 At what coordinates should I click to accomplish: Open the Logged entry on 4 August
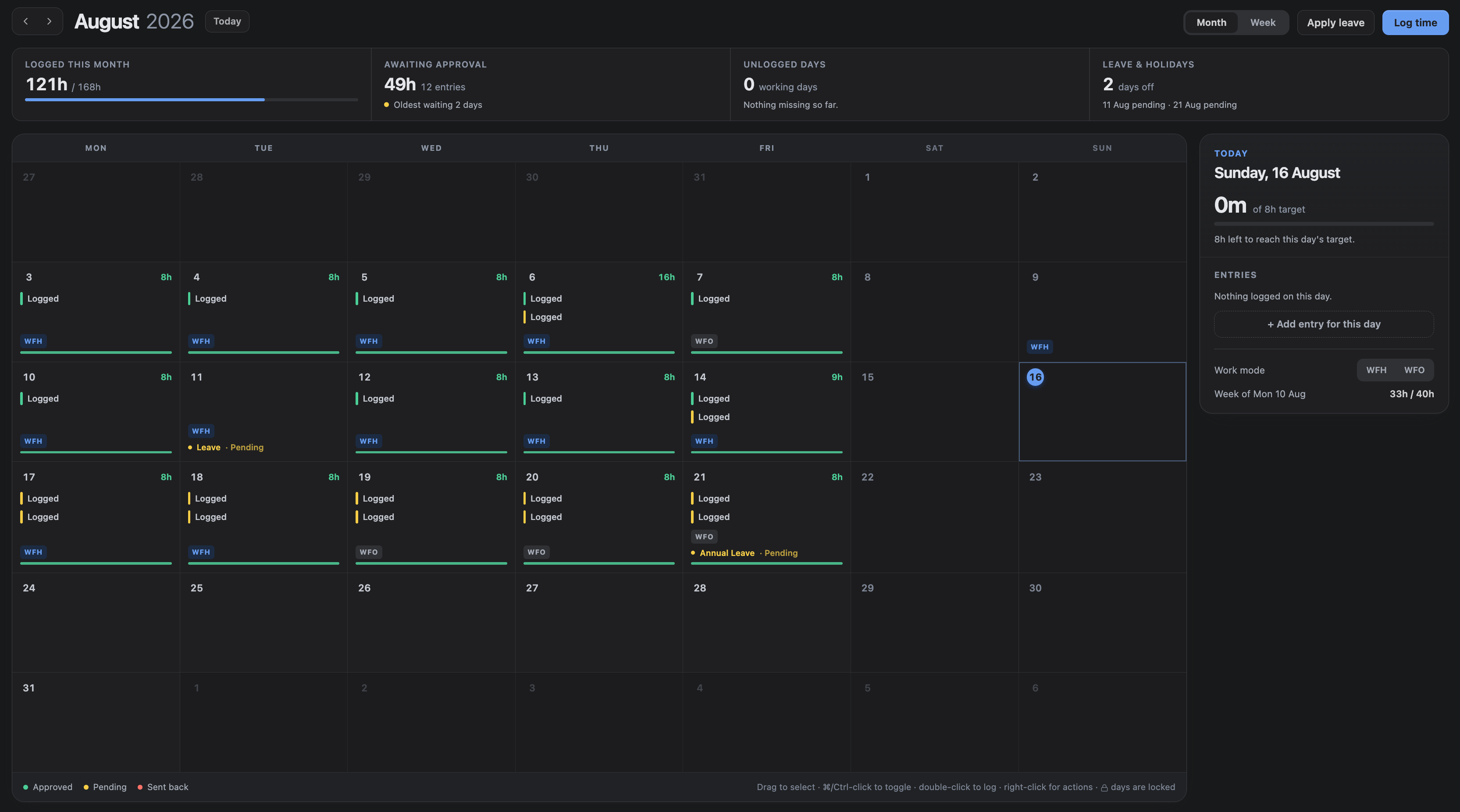click(x=264, y=299)
